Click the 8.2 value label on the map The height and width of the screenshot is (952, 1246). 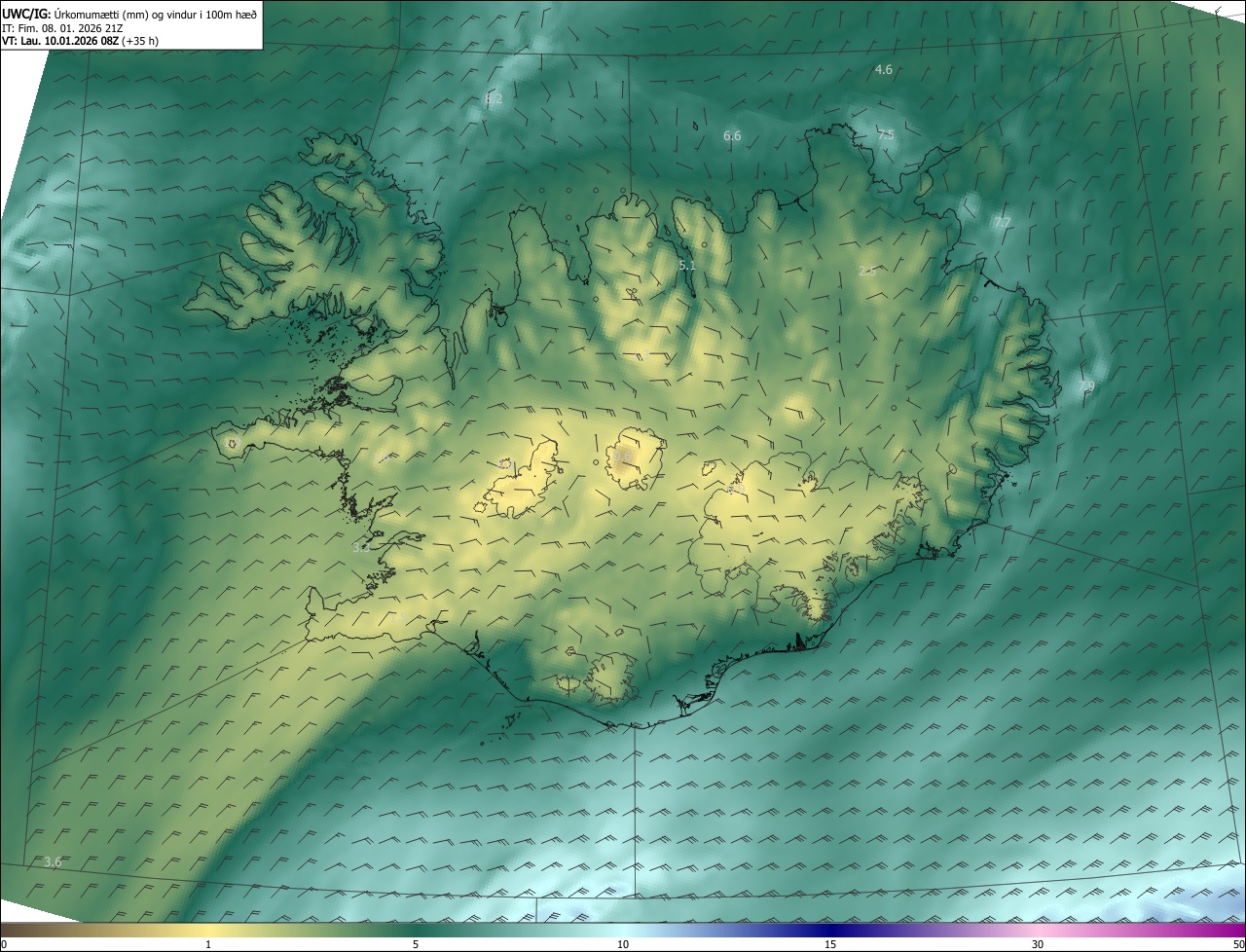tap(494, 98)
